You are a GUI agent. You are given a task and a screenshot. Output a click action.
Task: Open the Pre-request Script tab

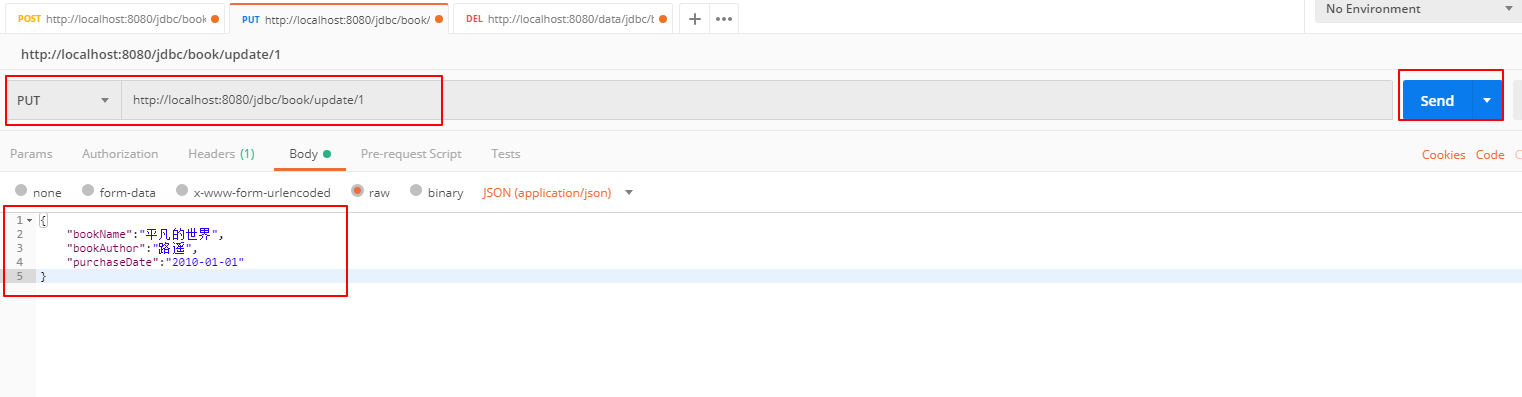point(411,154)
